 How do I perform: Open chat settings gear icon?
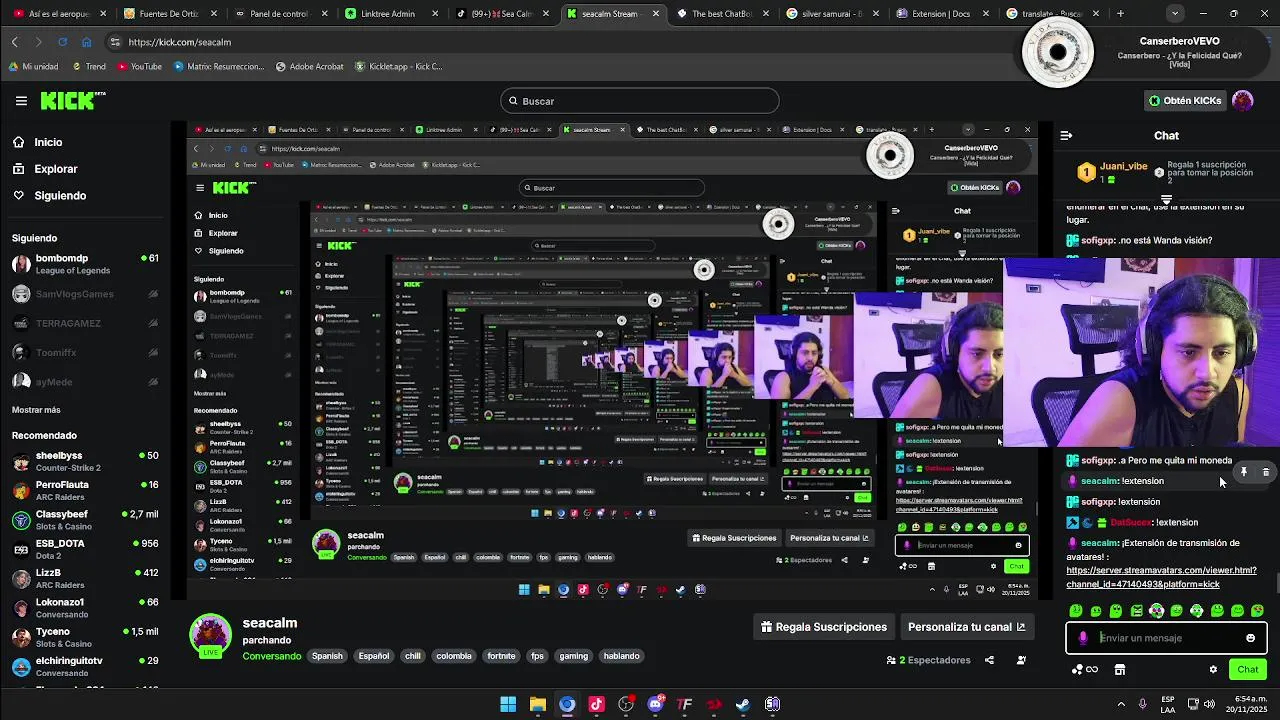click(x=1213, y=670)
